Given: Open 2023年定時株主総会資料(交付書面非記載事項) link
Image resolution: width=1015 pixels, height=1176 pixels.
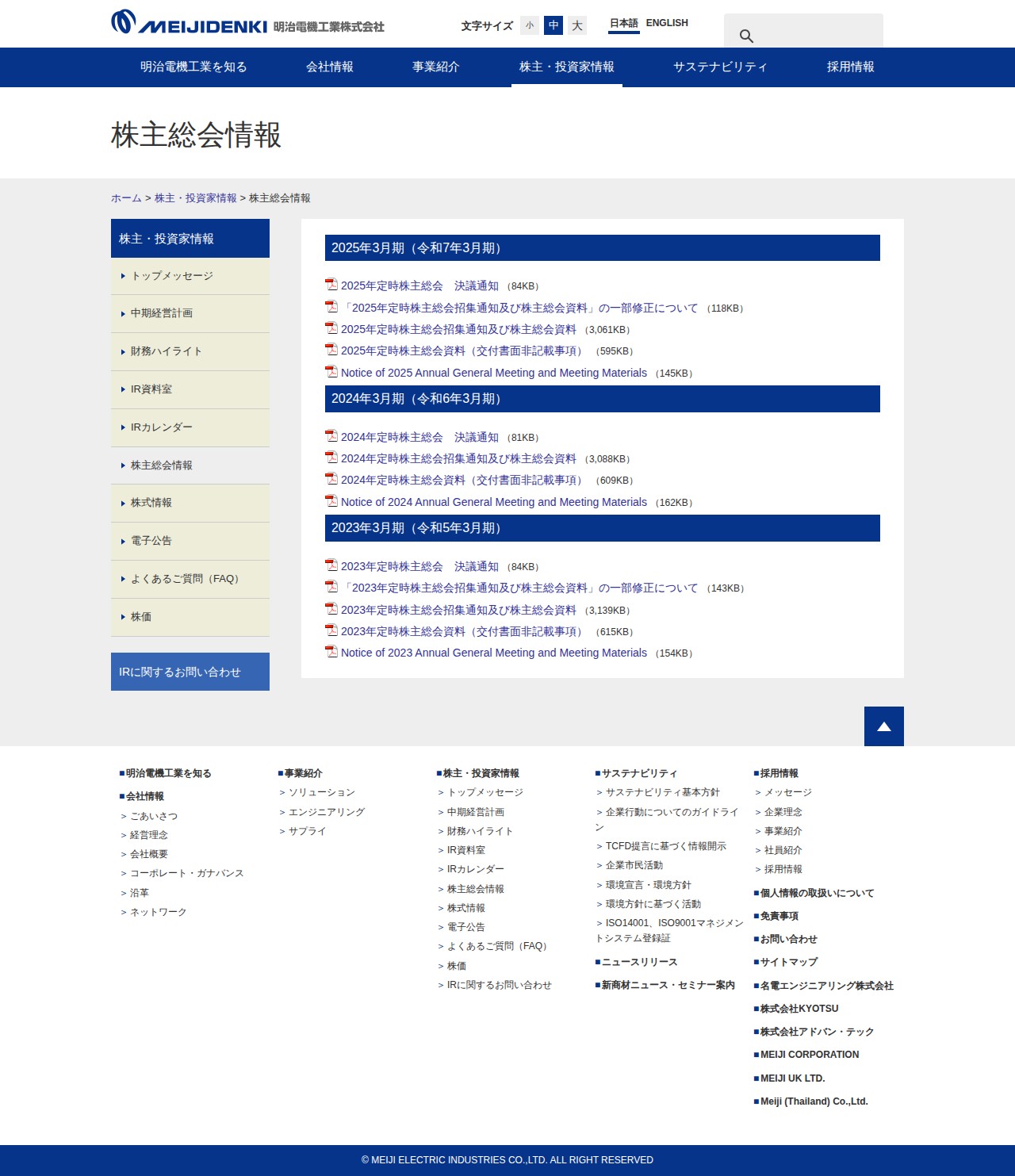Looking at the screenshot, I should (463, 631).
